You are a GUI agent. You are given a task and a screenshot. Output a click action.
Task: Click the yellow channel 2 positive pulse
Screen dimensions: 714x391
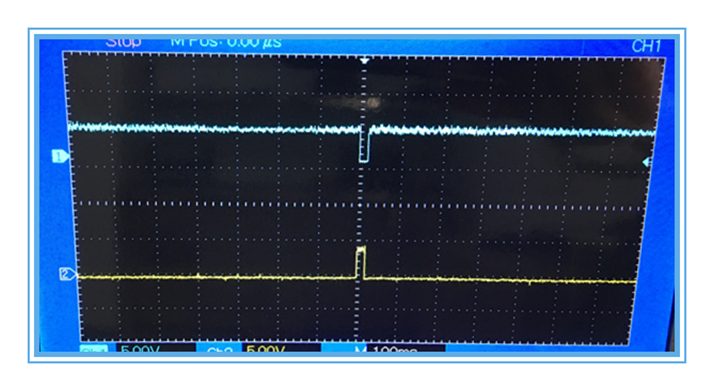(x=360, y=262)
